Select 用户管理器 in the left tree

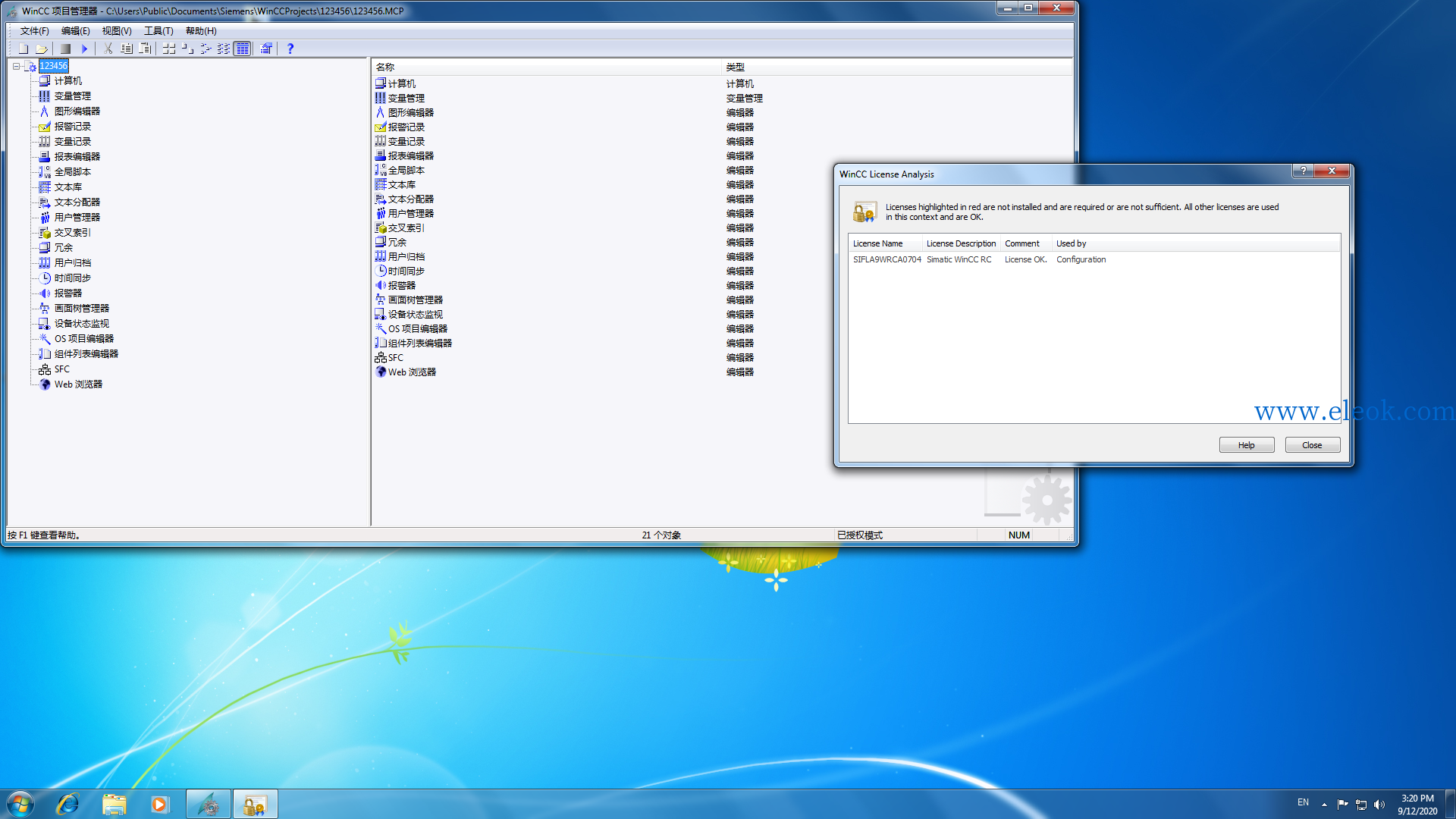coord(77,218)
